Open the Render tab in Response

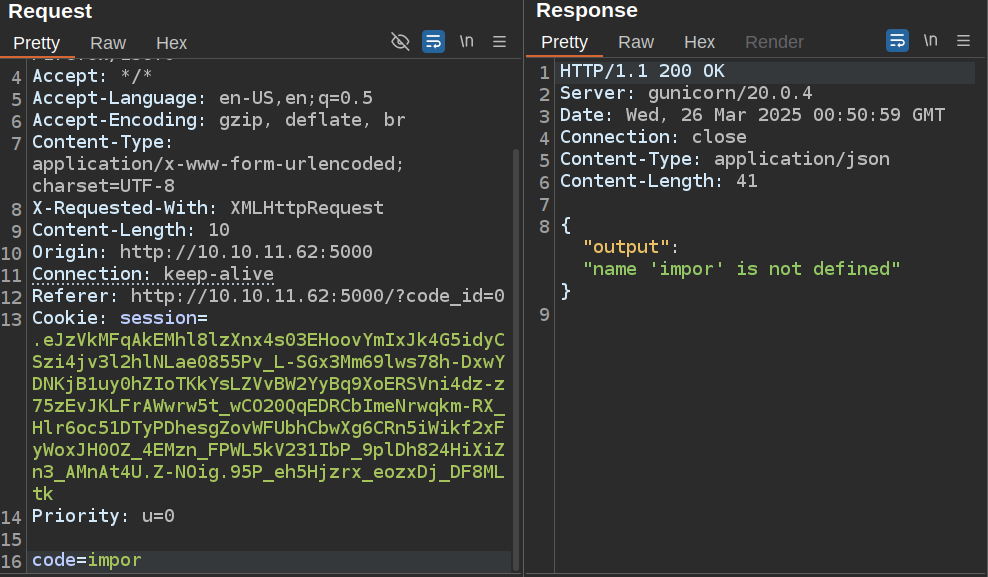pyautogui.click(x=774, y=42)
